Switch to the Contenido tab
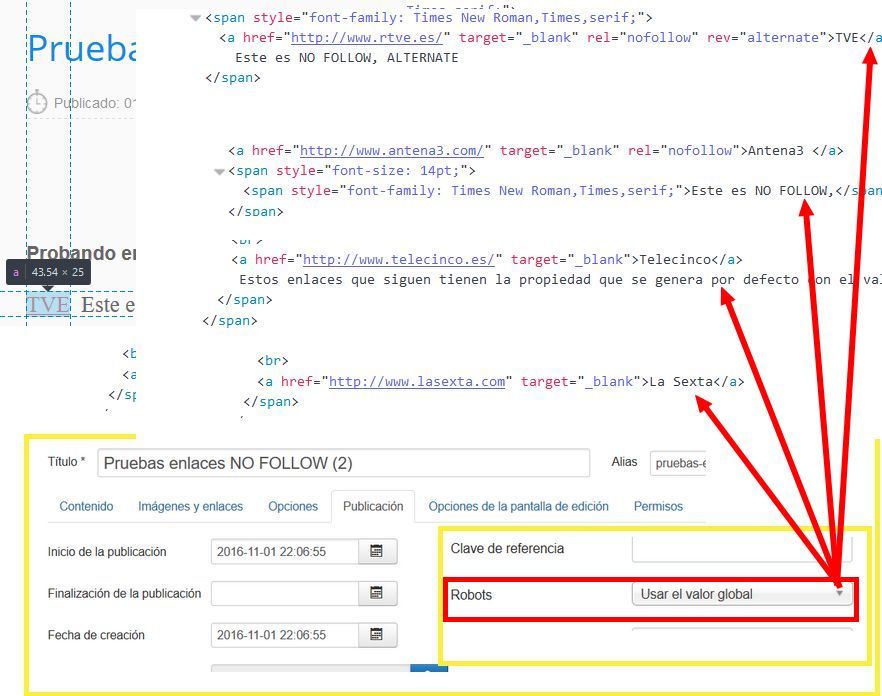The image size is (882, 696). tap(86, 506)
